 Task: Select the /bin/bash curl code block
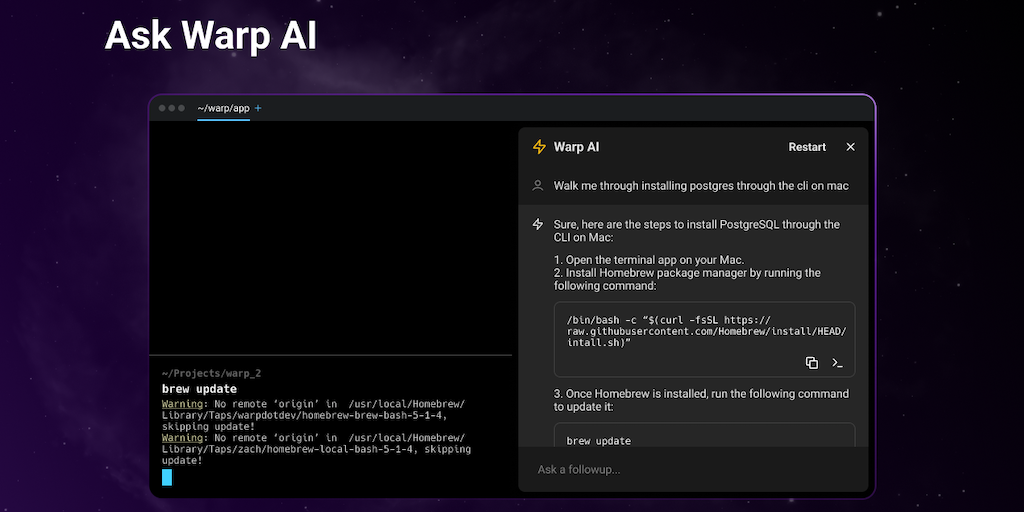(x=700, y=331)
